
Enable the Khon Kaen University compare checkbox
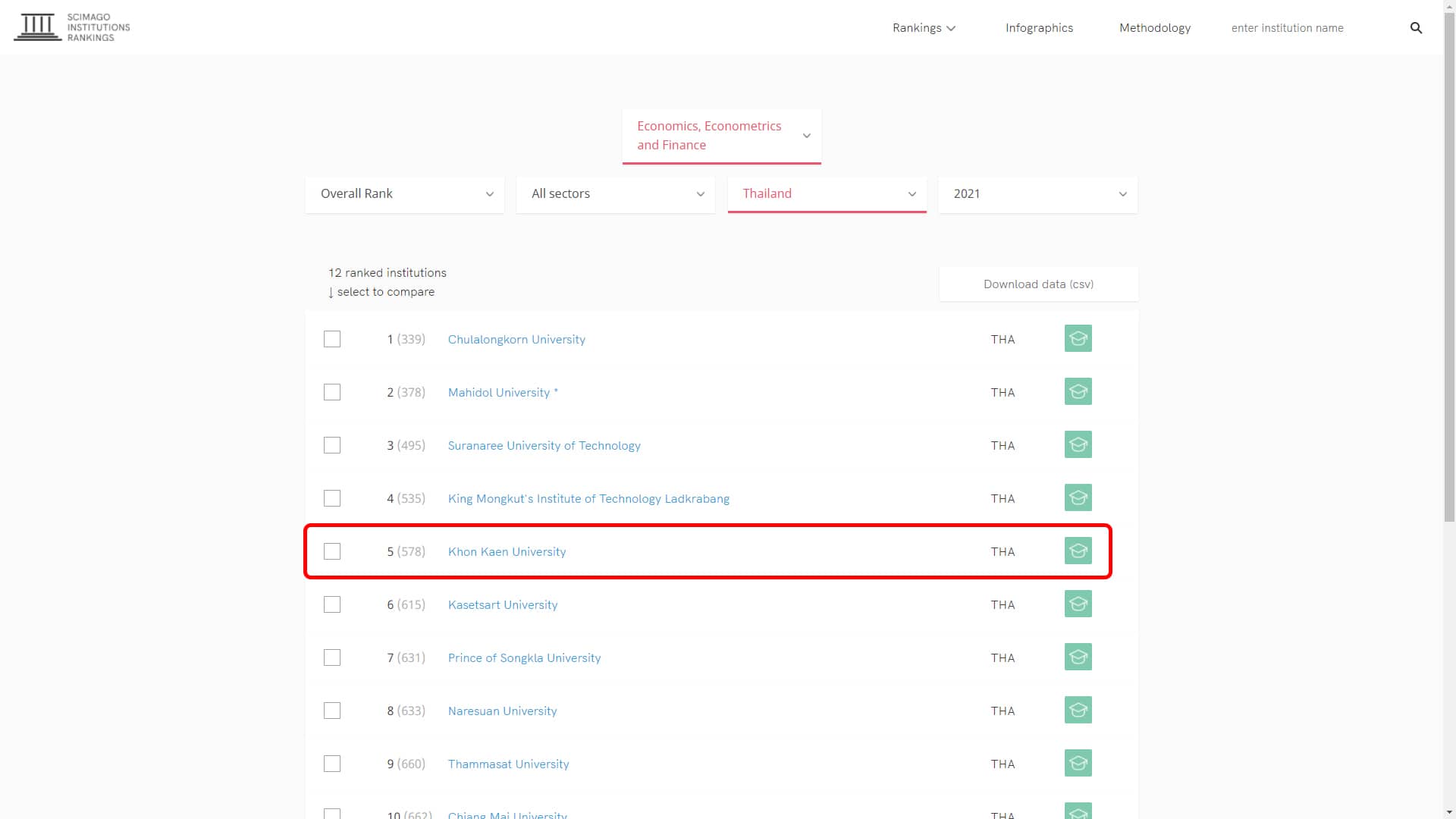click(332, 551)
